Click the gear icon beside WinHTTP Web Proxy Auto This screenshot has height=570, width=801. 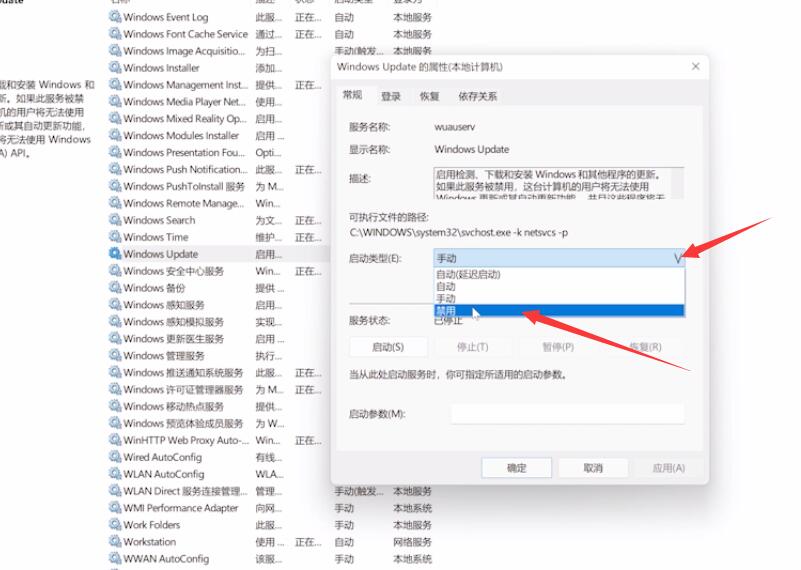(x=115, y=439)
